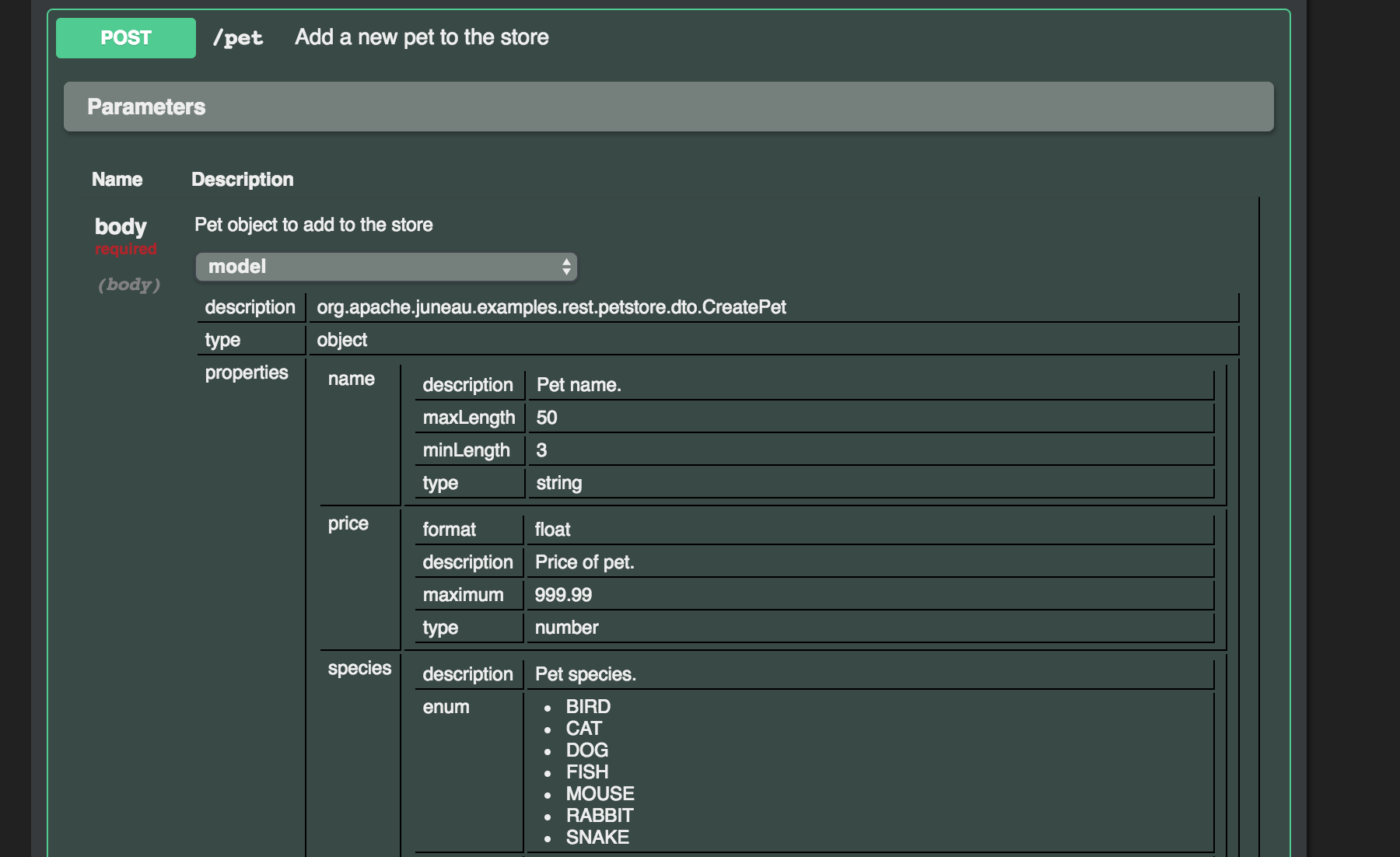The image size is (1400, 857).
Task: Collapse the Parameters section header
Action: tap(668, 107)
